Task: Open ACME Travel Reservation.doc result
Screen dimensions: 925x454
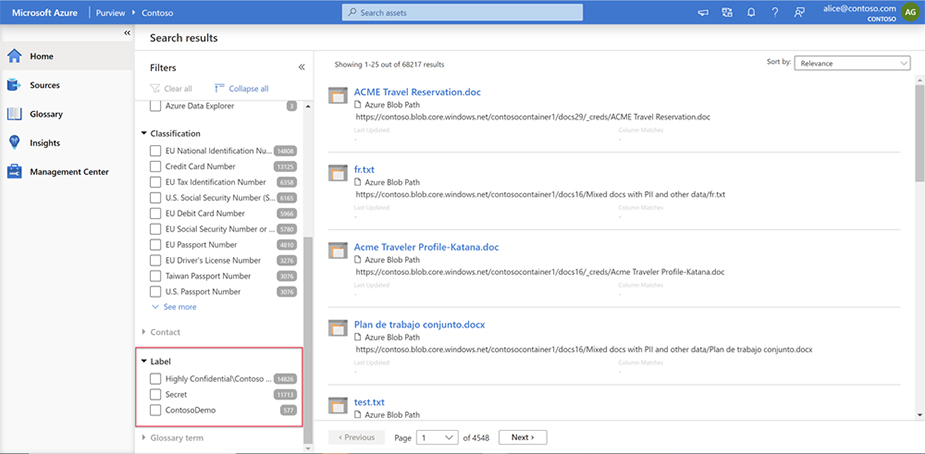Action: [x=418, y=92]
